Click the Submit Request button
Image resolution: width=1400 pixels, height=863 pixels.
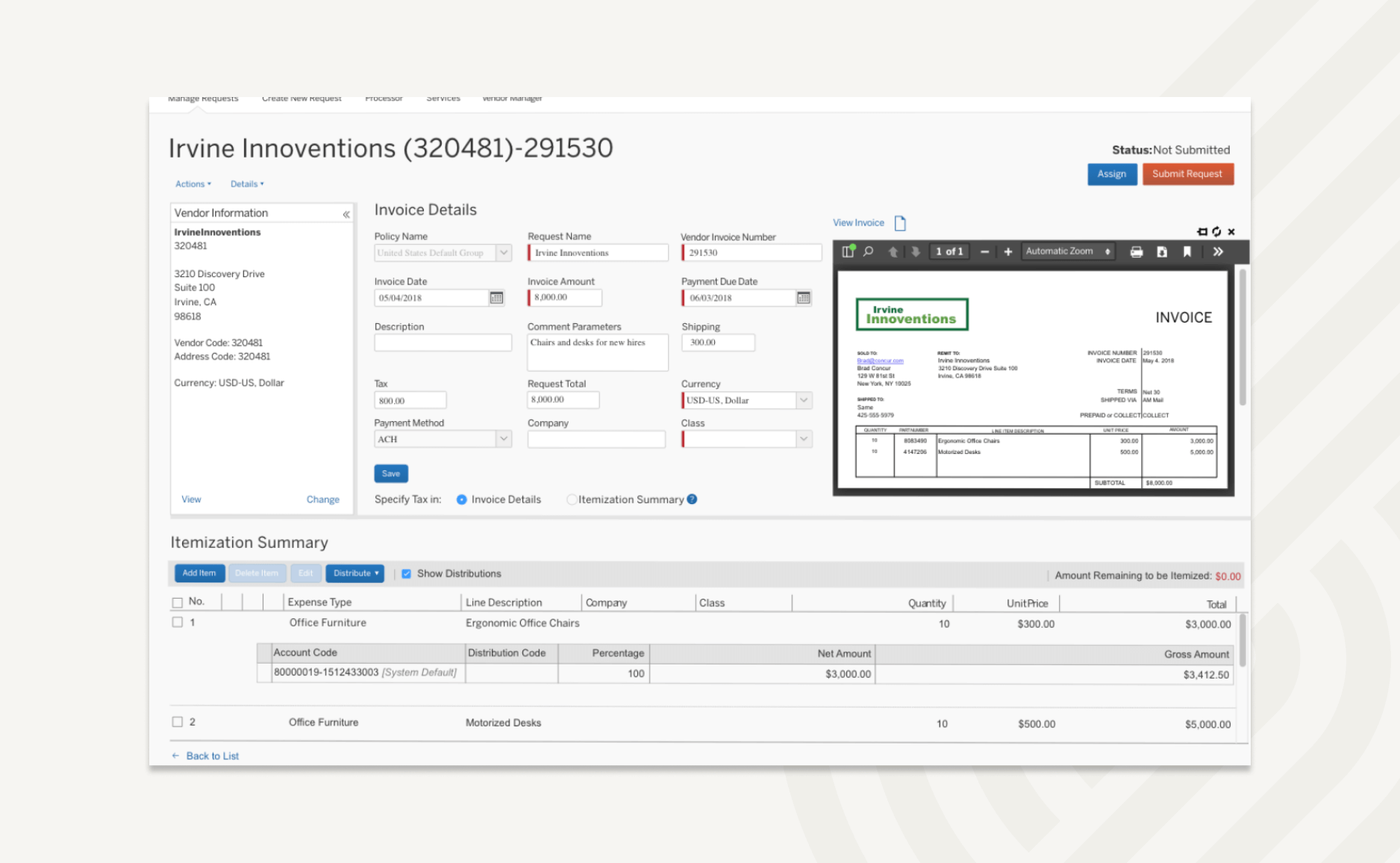[1187, 174]
